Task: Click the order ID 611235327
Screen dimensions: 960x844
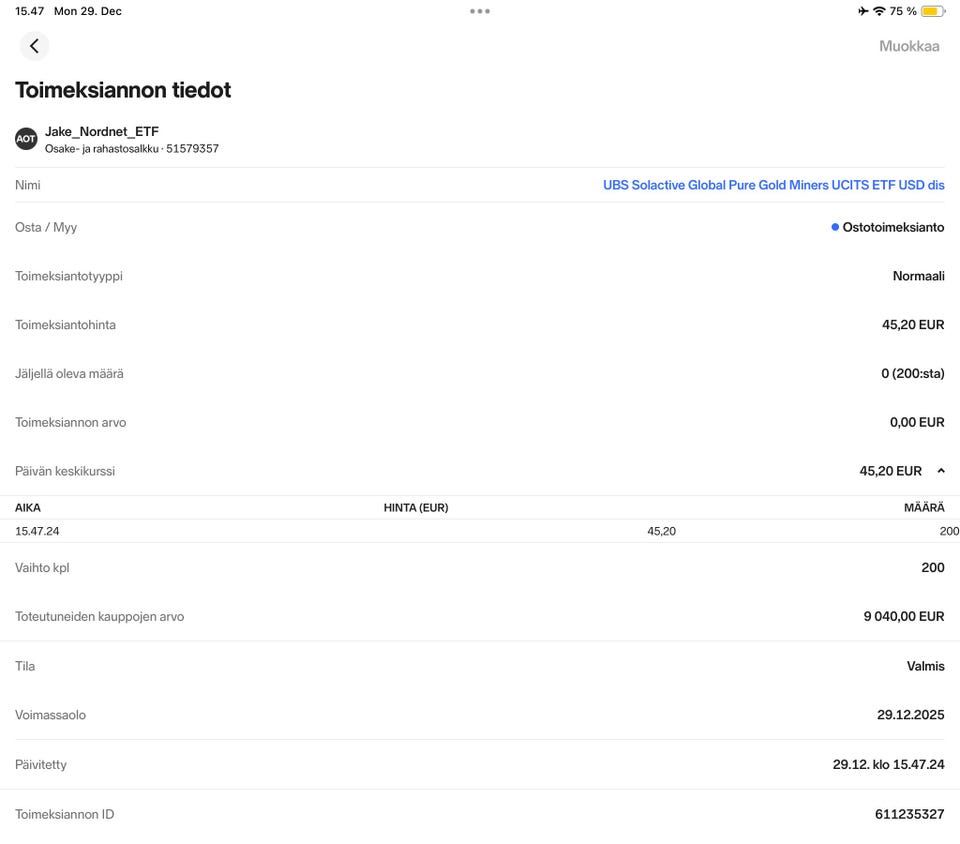Action: tap(909, 814)
